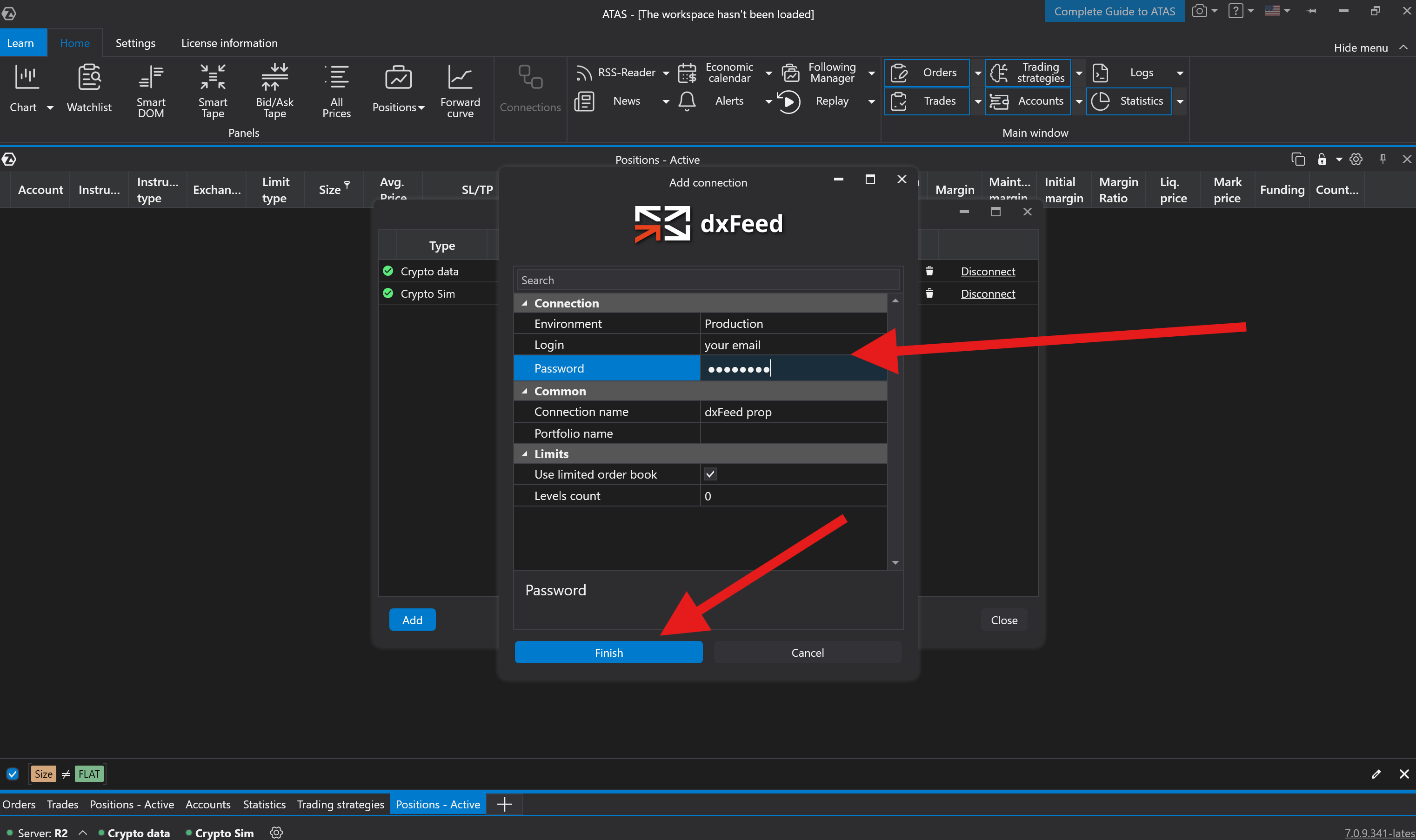Disable the Size filter checkbox
The image size is (1416, 840).
click(13, 774)
